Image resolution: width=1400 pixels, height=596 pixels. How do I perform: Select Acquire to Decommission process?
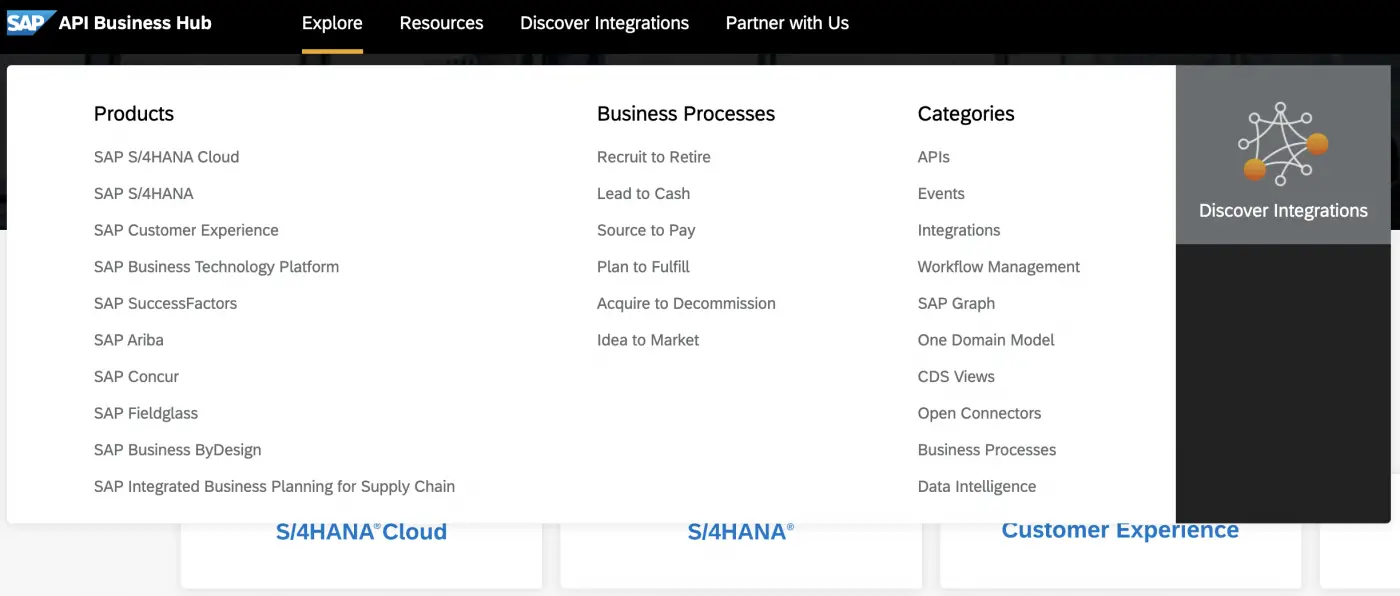click(x=686, y=304)
